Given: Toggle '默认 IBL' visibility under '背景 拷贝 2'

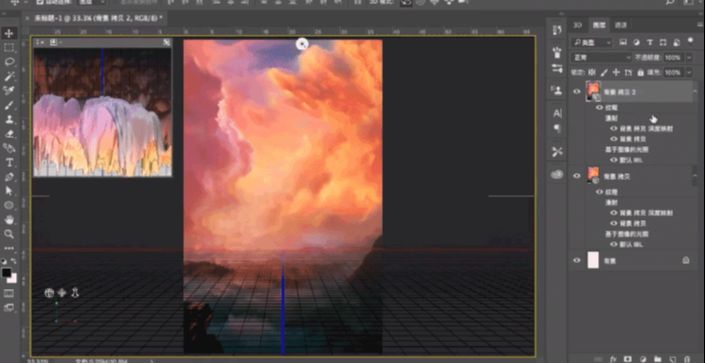Looking at the screenshot, I should (x=614, y=160).
